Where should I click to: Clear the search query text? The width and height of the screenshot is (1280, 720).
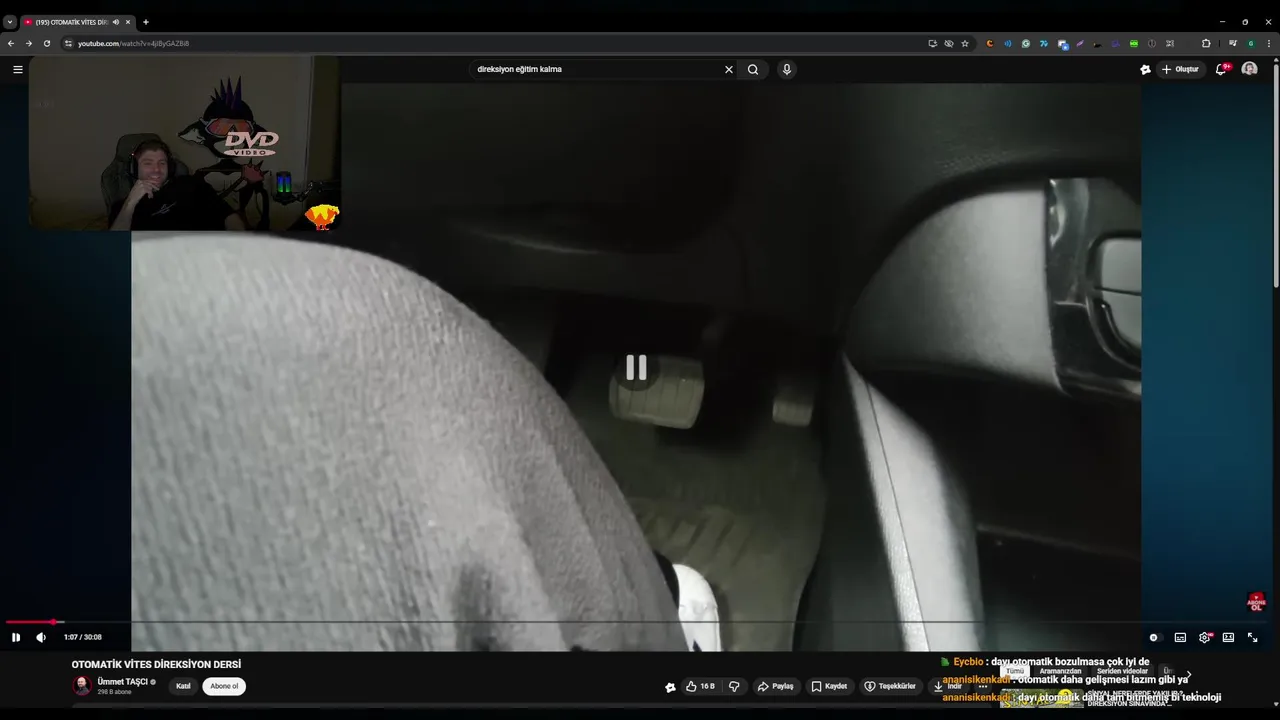(729, 69)
